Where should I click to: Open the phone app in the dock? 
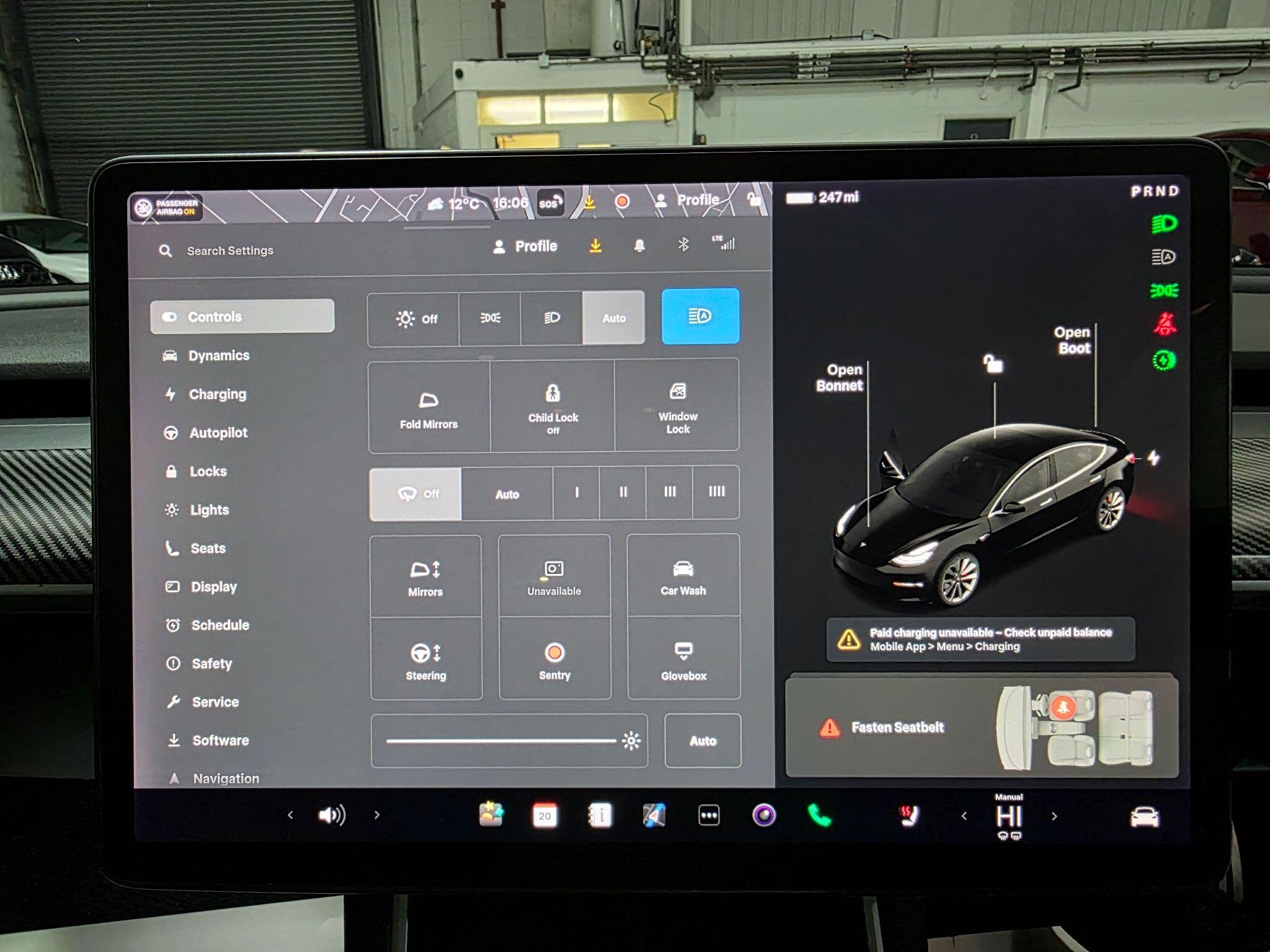pos(819,815)
